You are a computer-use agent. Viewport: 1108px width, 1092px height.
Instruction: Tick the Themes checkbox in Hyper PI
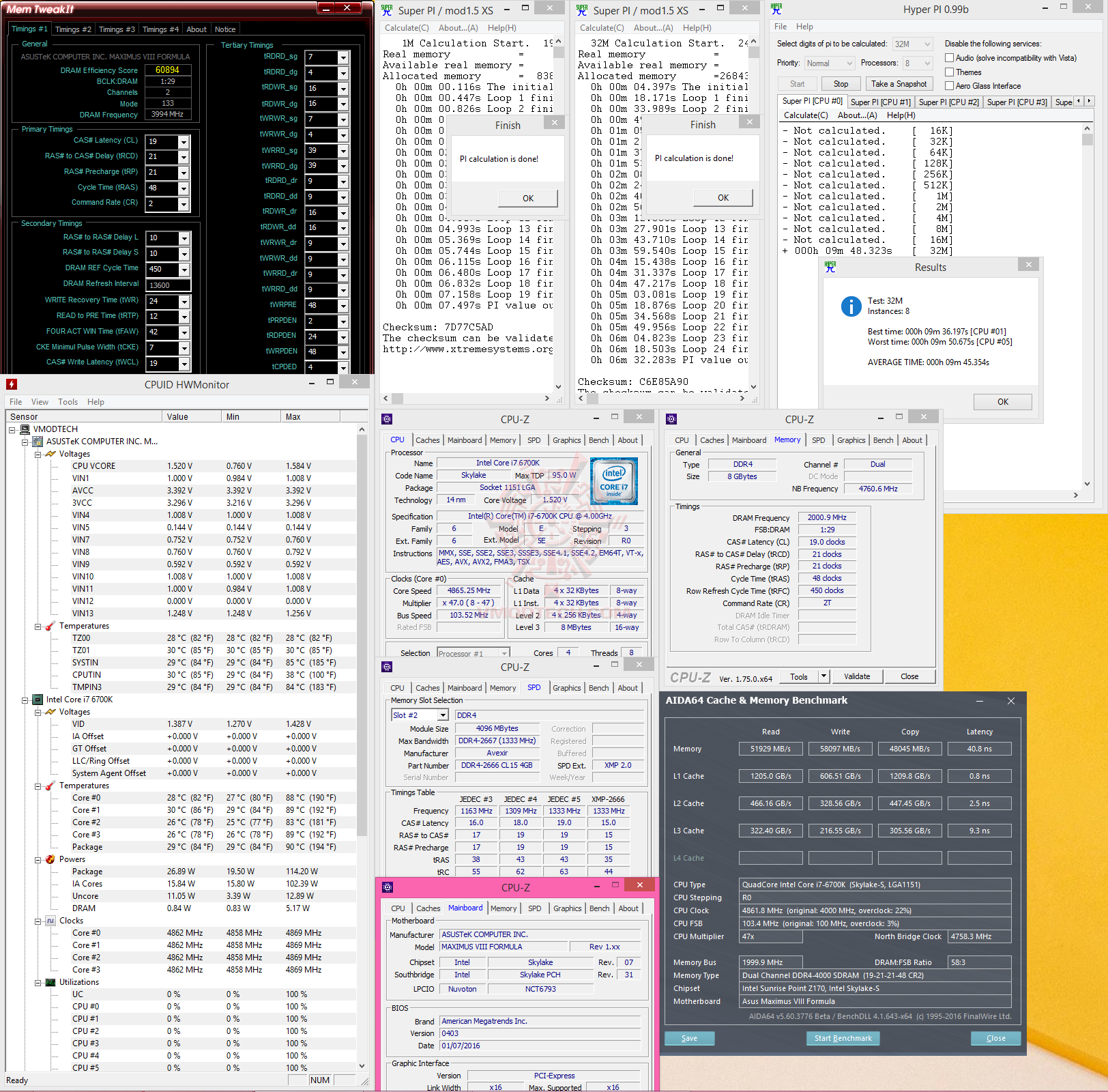click(949, 72)
